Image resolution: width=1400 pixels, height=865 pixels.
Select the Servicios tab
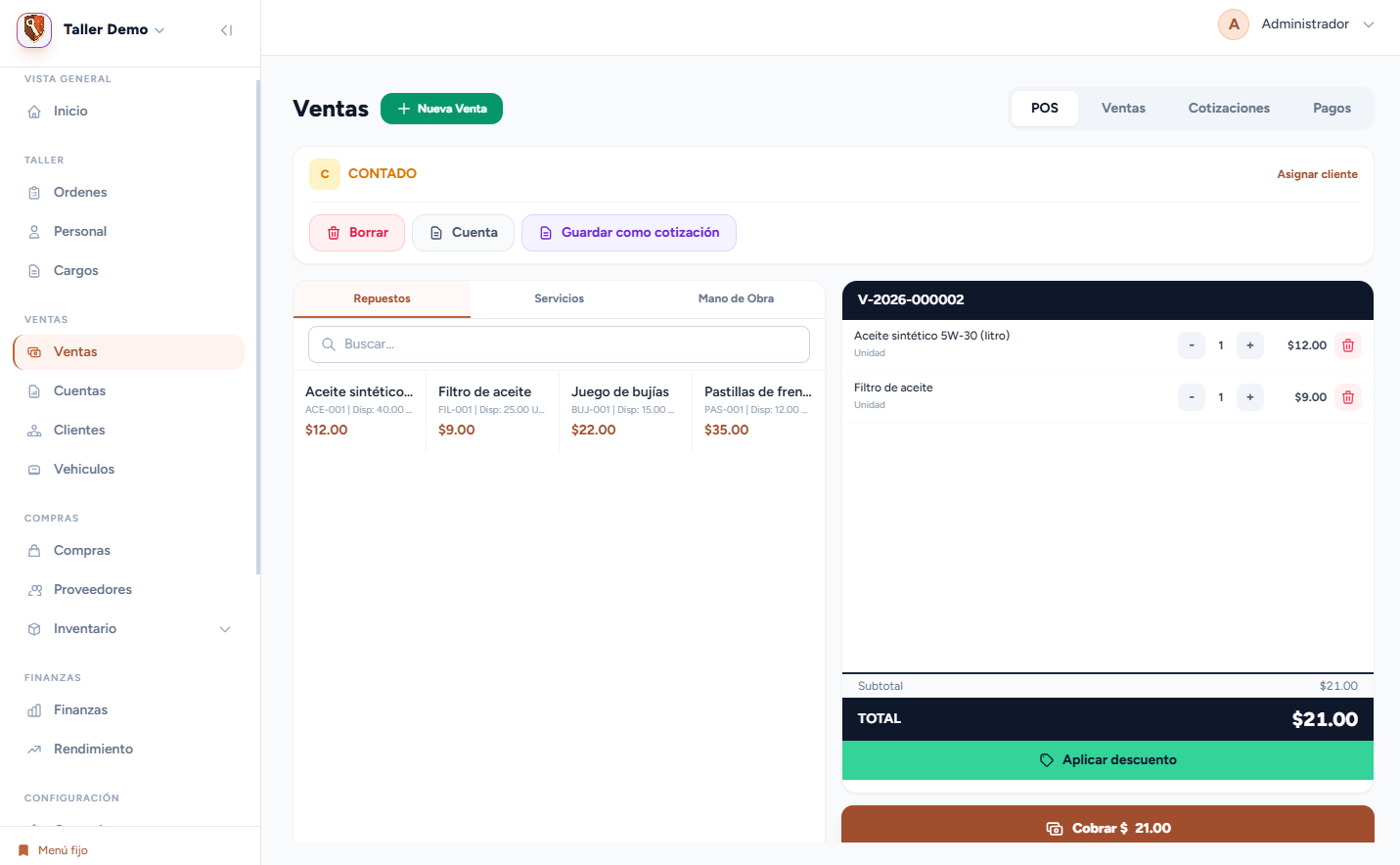[559, 299]
